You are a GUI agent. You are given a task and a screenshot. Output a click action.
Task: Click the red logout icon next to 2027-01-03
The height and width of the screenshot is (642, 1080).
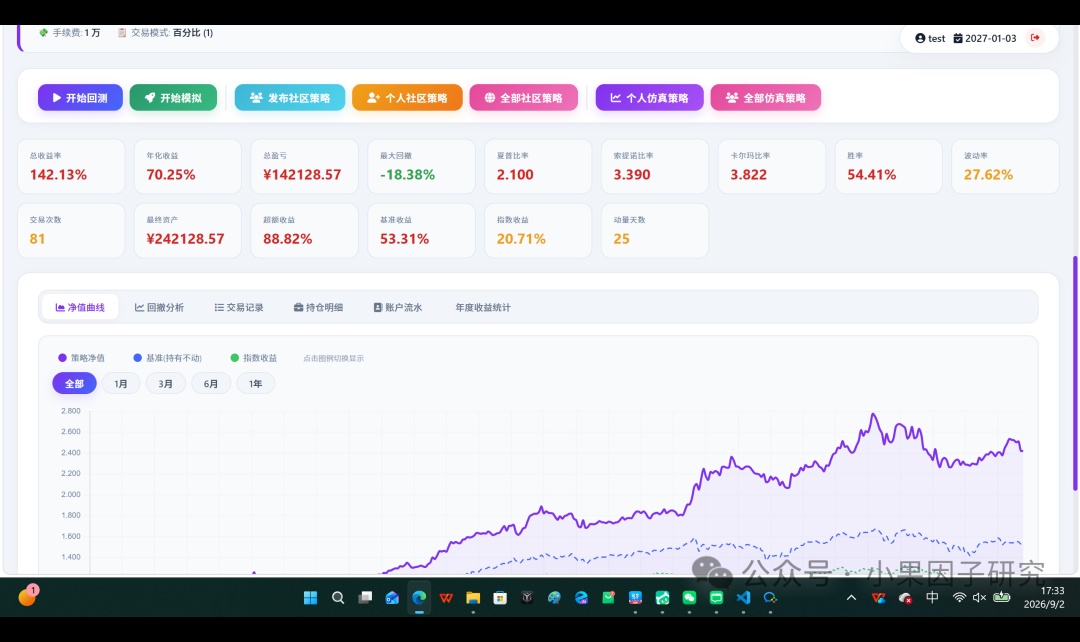[1035, 38]
